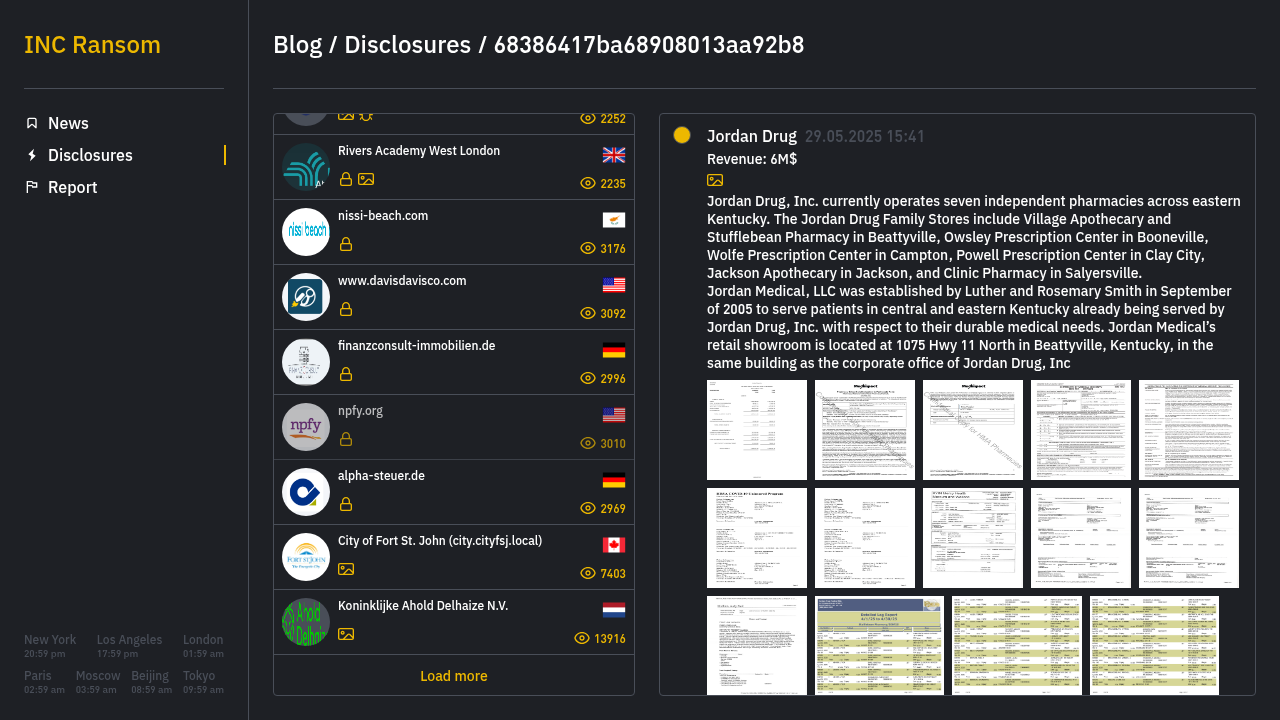Click the Ahold Delhaize logo avatar
This screenshot has width=1280, height=720.
tap(306, 622)
